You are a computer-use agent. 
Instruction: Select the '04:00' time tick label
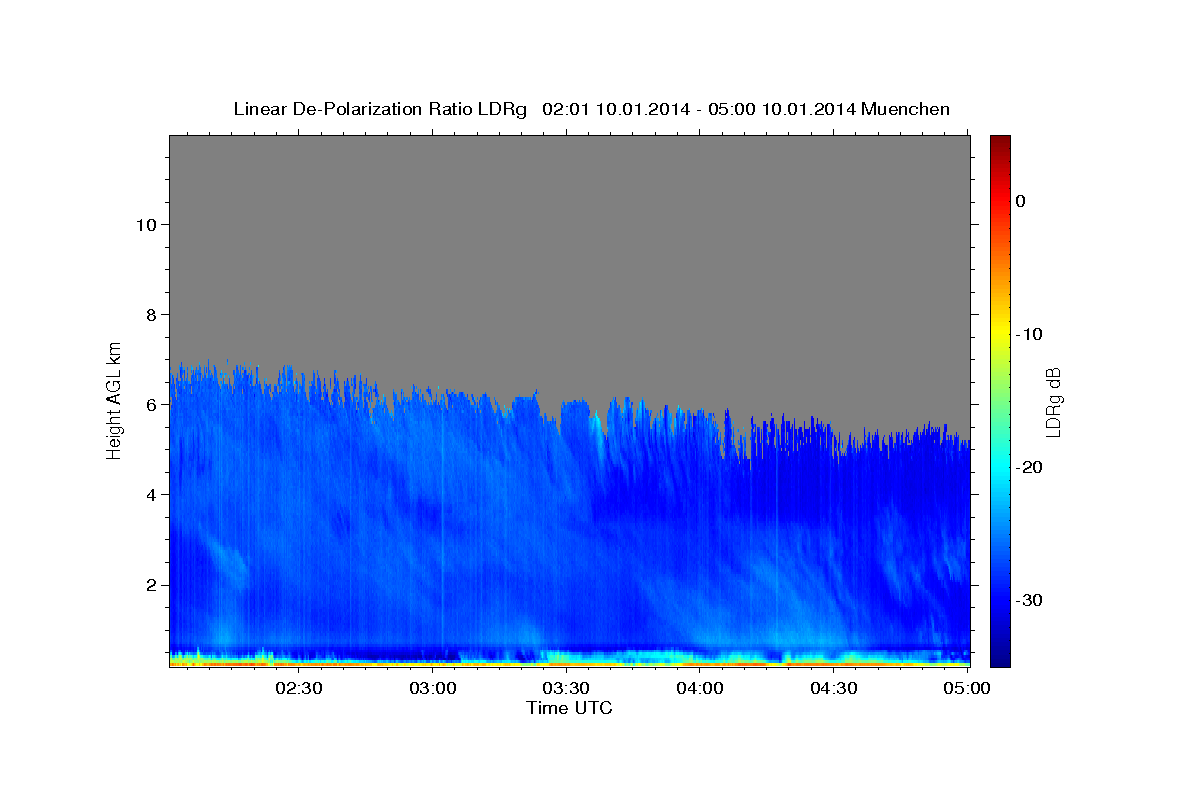(x=700, y=688)
